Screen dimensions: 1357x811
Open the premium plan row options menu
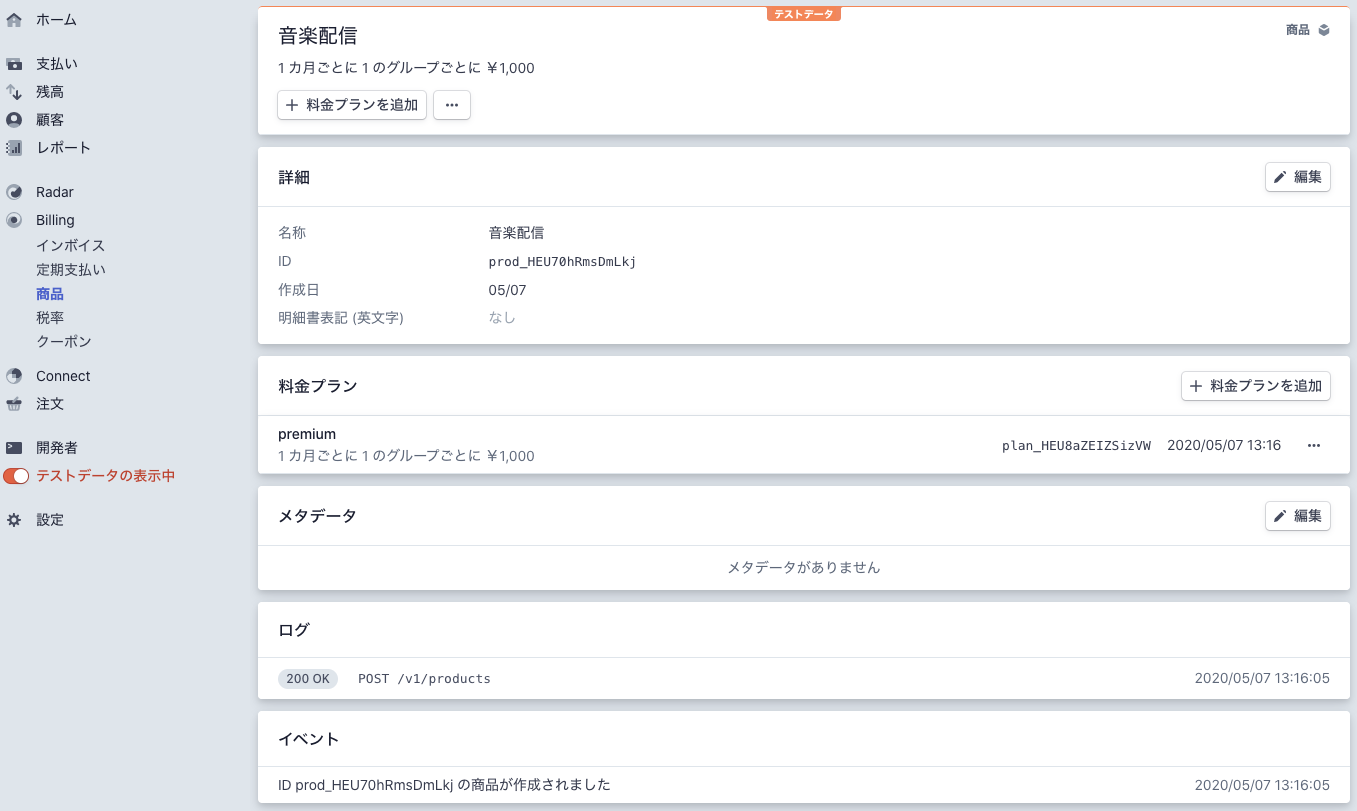click(x=1314, y=445)
